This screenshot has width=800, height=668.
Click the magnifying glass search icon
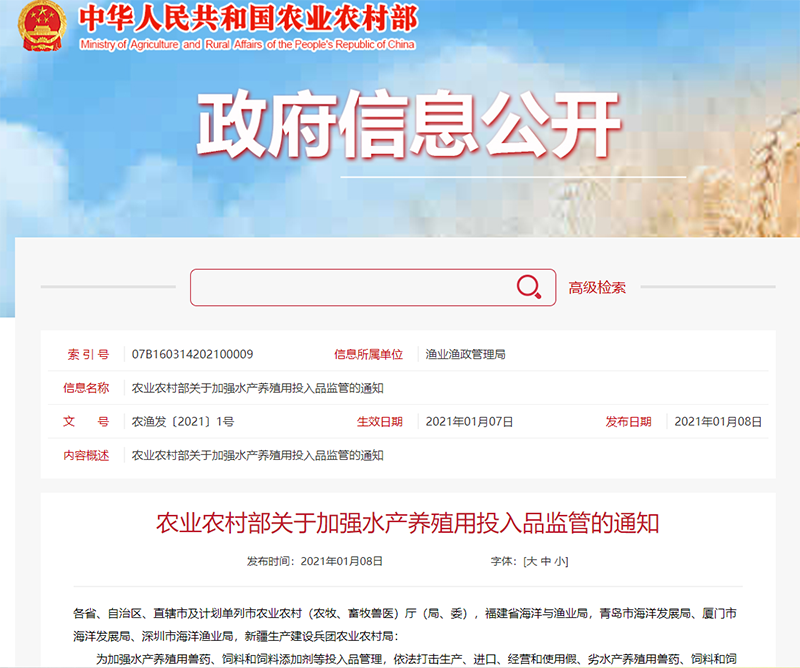tap(529, 287)
